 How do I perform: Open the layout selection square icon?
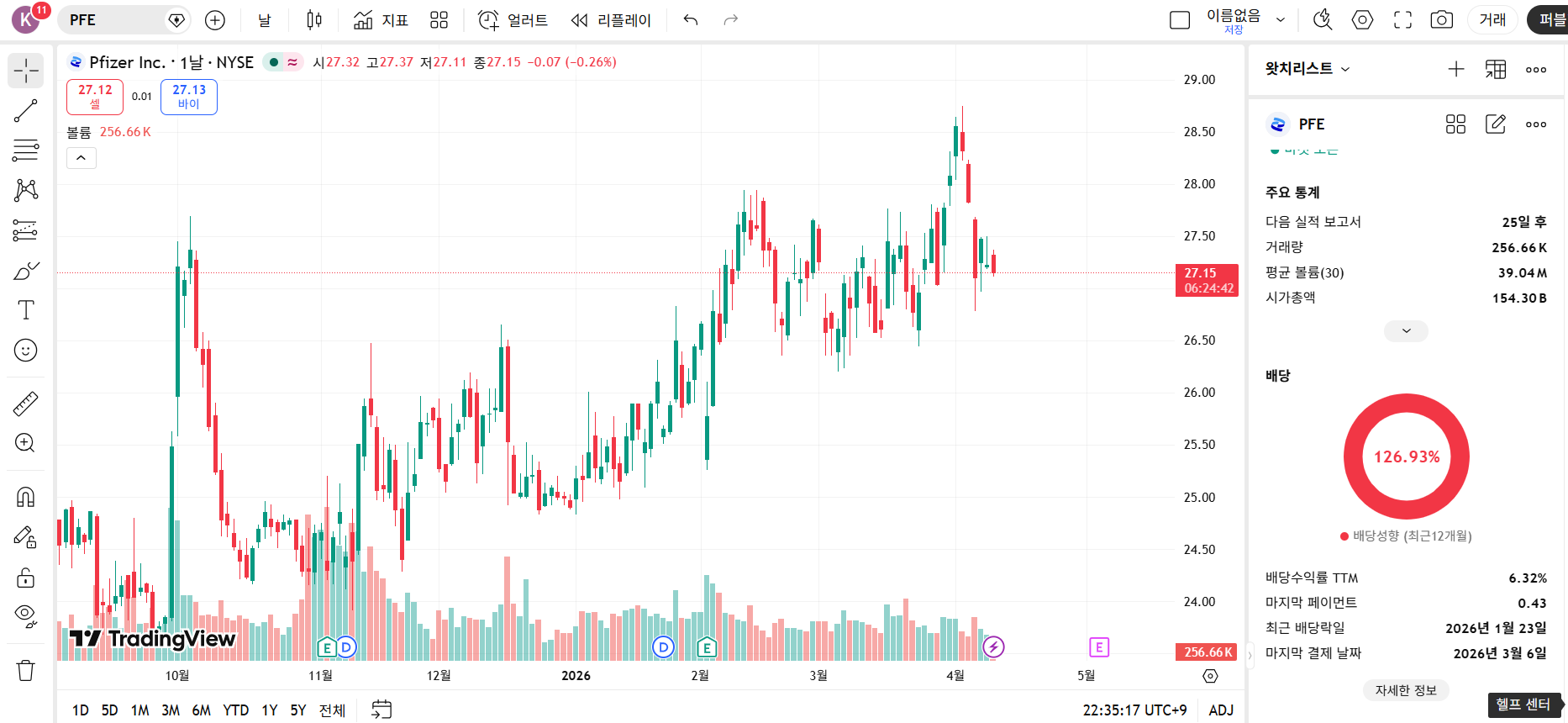(1180, 20)
